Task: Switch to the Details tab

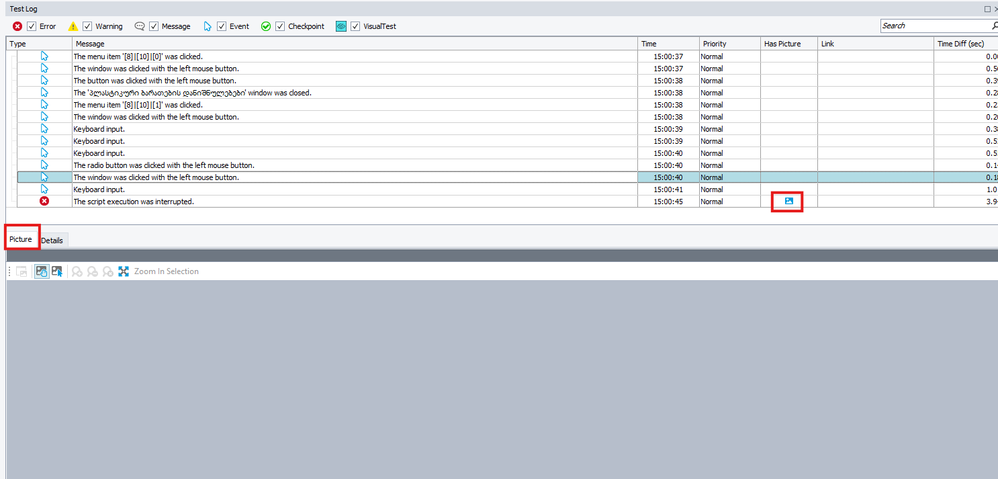Action: 52,240
